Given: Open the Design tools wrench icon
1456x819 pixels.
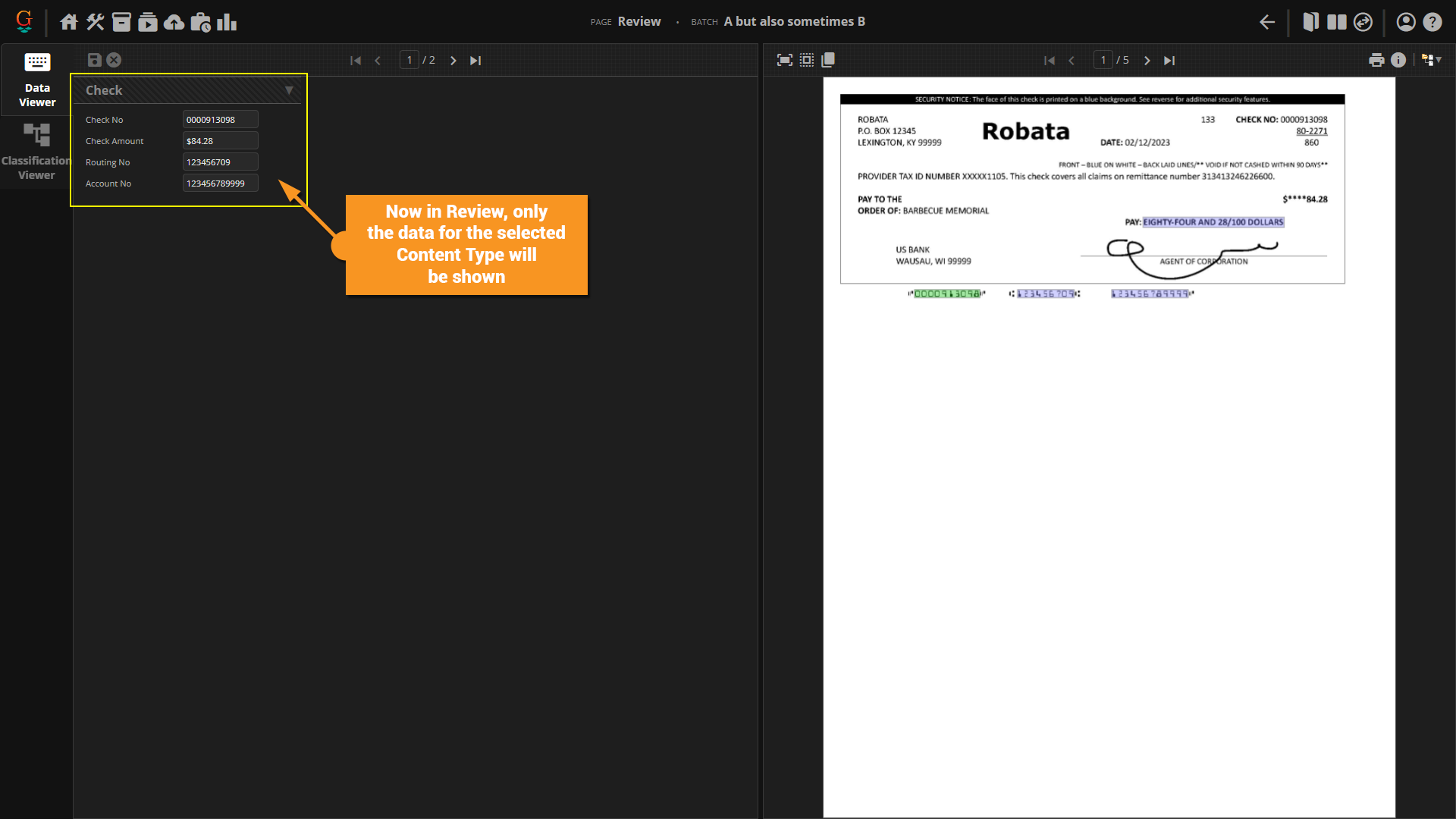Looking at the screenshot, I should 95,22.
